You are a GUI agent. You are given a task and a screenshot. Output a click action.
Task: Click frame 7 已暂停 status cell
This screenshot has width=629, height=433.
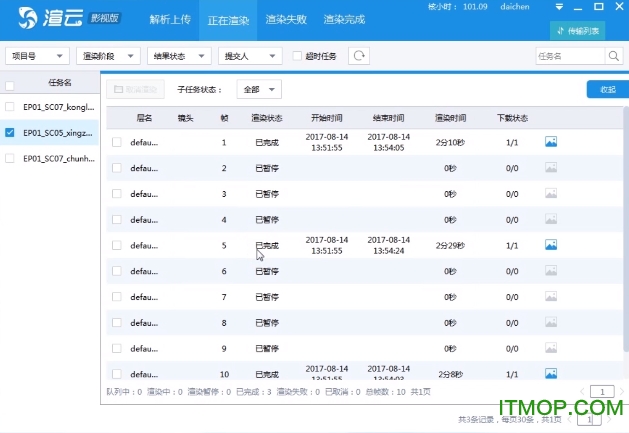coord(267,297)
